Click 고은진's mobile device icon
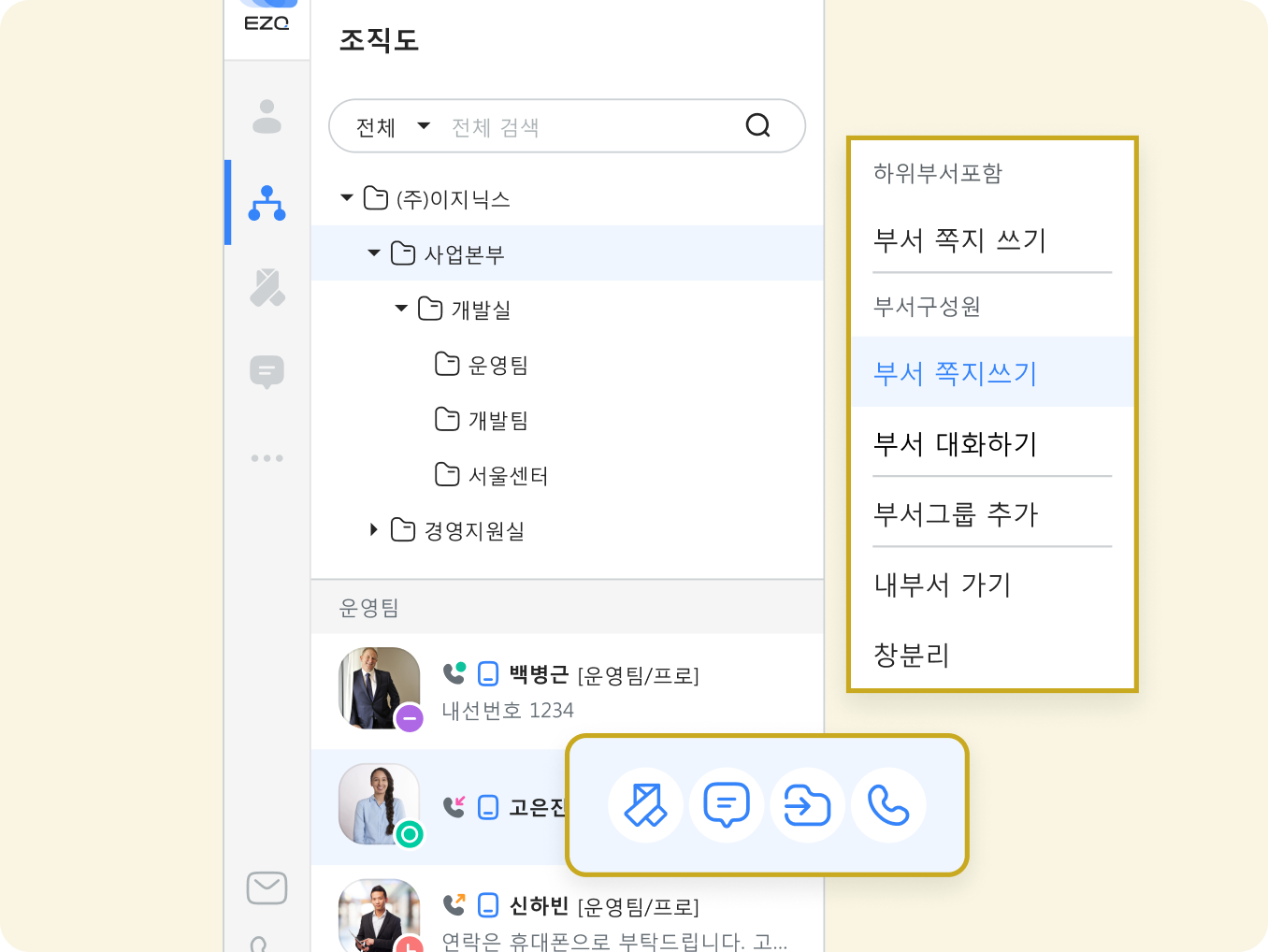Viewport: 1268px width, 952px height. point(488,807)
